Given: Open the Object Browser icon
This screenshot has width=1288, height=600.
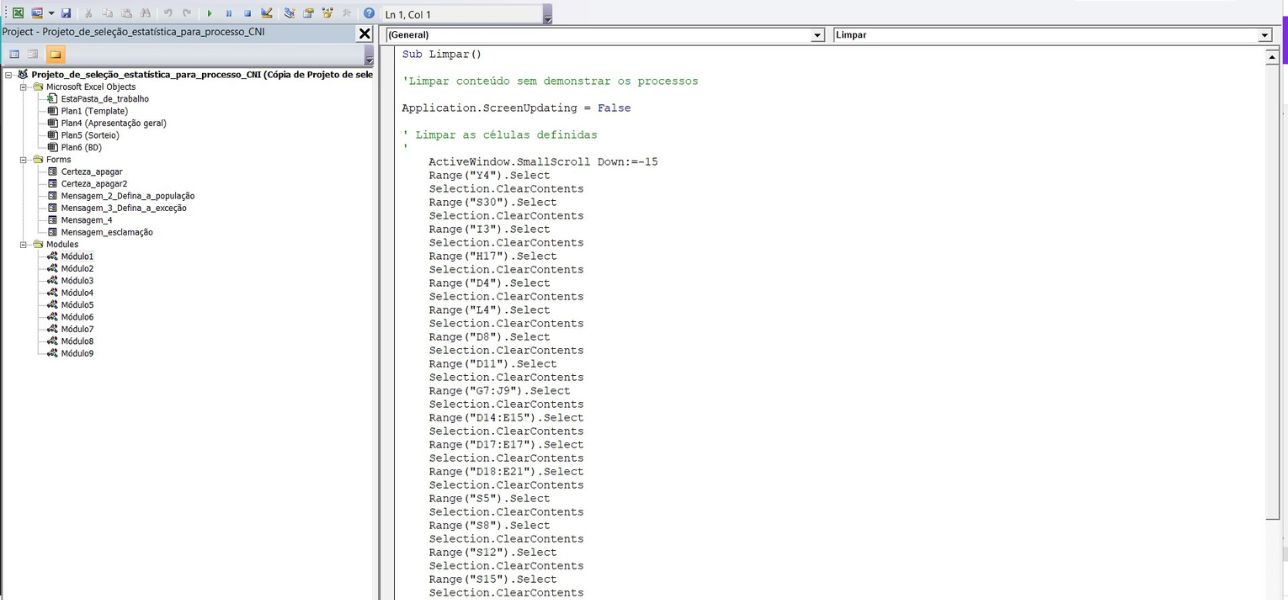Looking at the screenshot, I should coord(327,13).
